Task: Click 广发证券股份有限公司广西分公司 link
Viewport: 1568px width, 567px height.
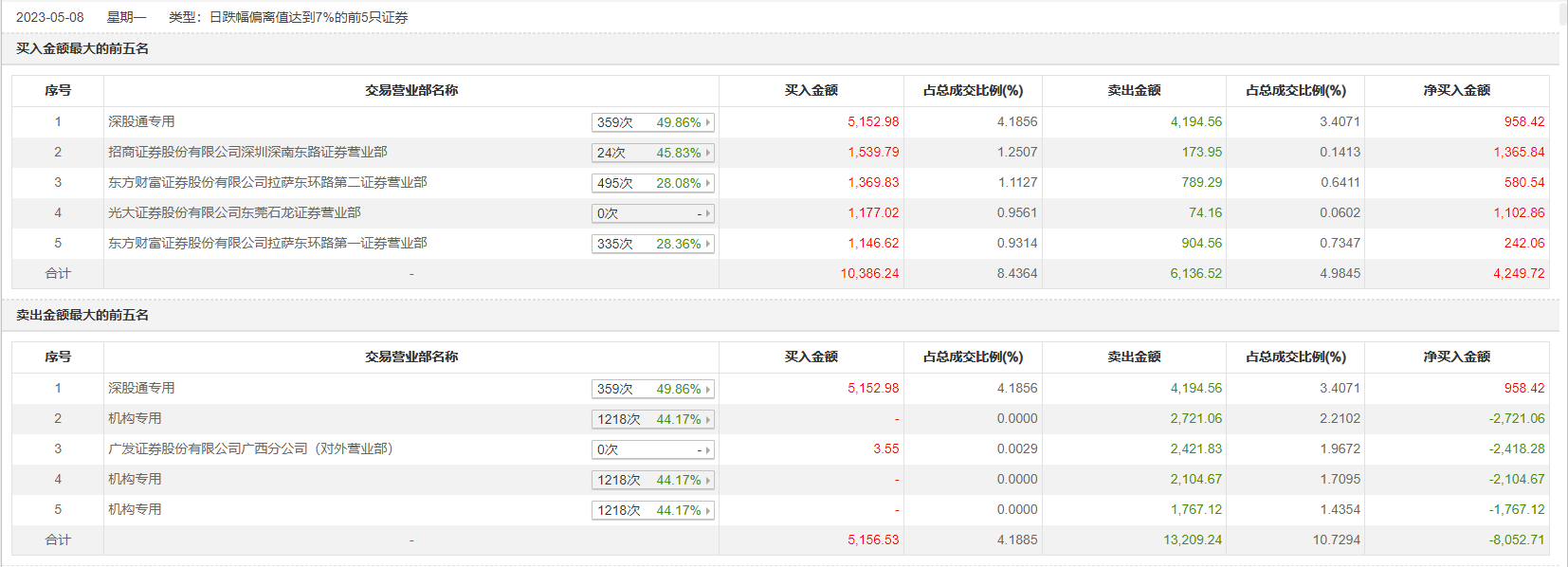Action: pyautogui.click(x=250, y=448)
